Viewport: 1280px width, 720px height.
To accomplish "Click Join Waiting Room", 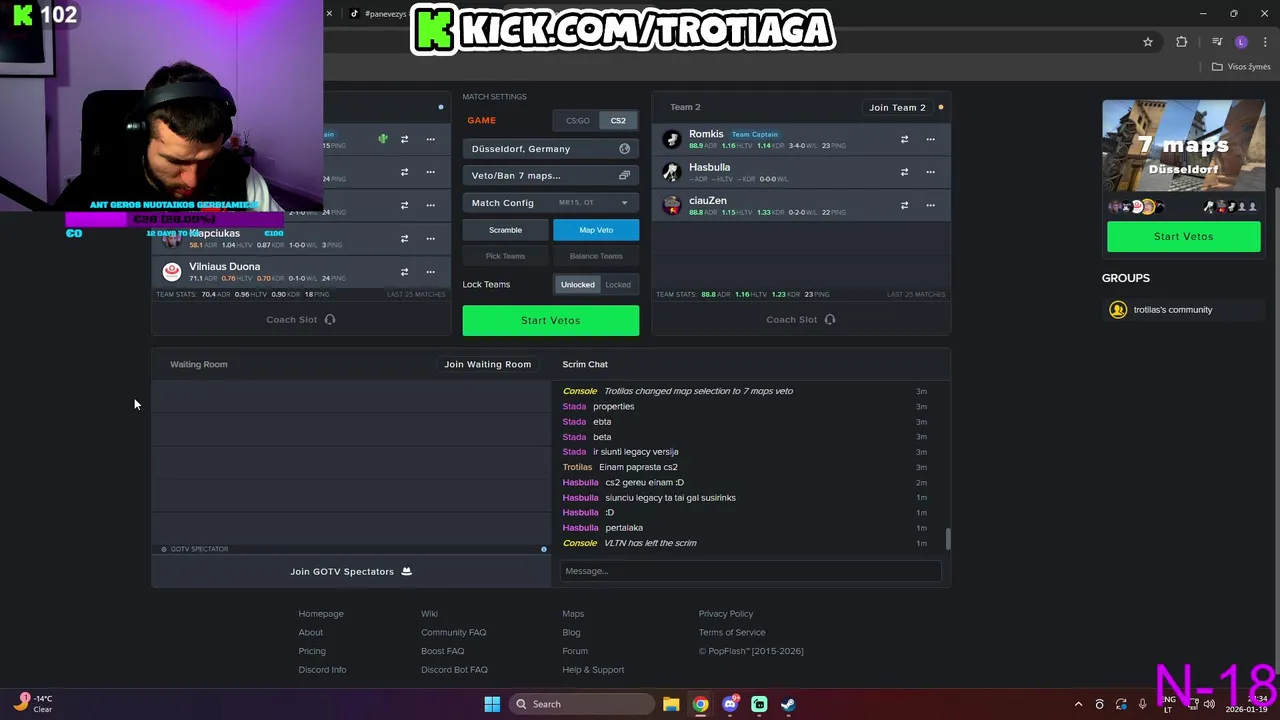I will point(487,364).
